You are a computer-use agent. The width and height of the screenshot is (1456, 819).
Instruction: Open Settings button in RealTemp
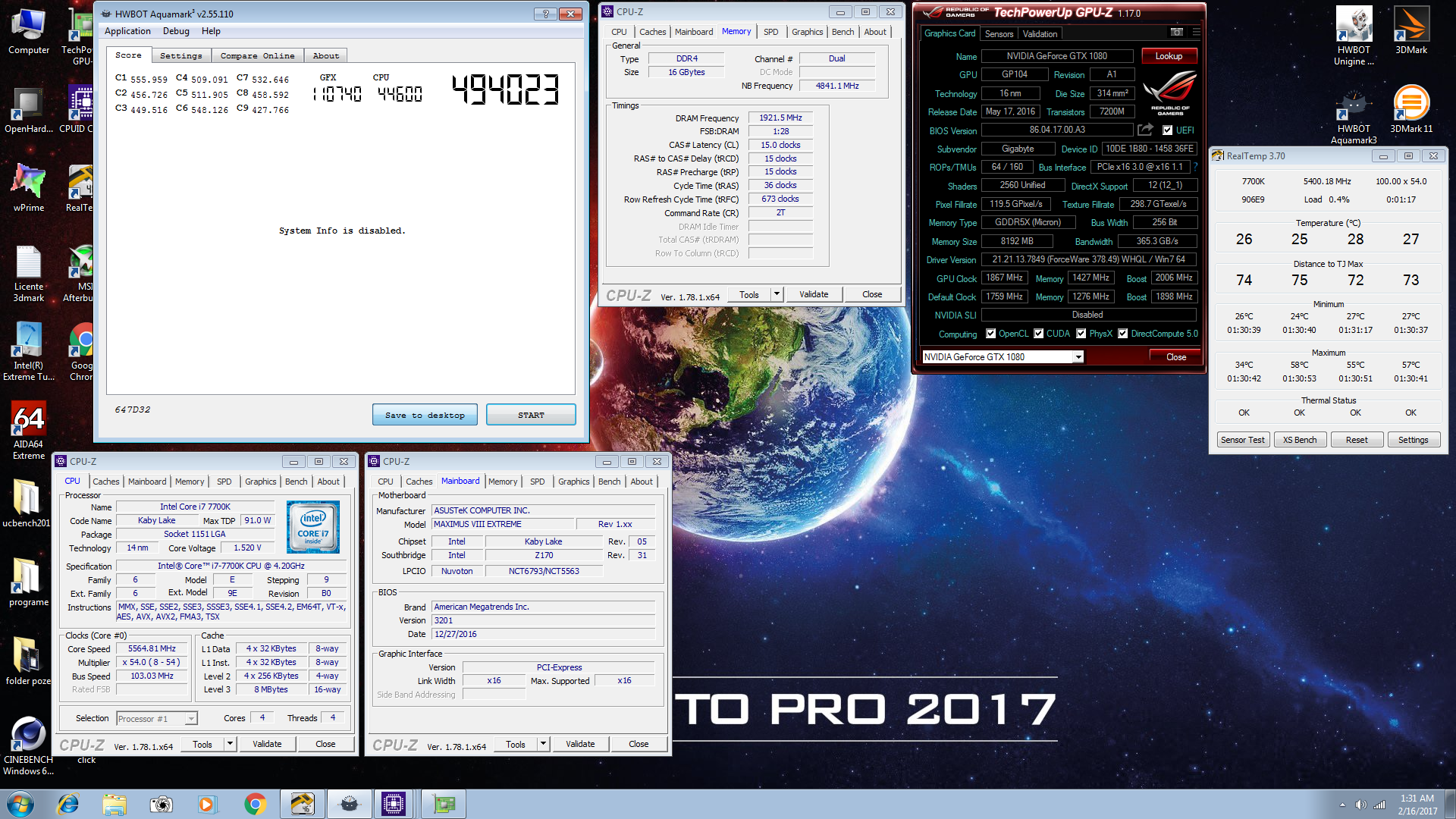(1413, 440)
